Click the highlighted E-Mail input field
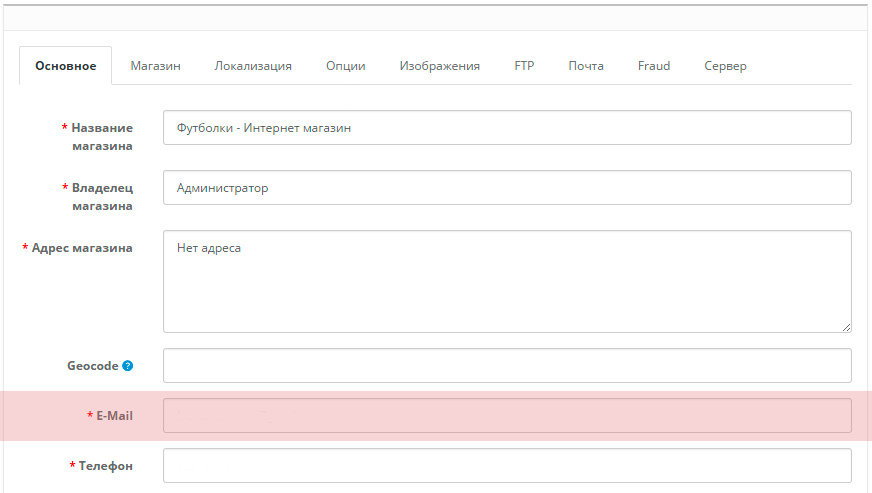 [x=507, y=416]
